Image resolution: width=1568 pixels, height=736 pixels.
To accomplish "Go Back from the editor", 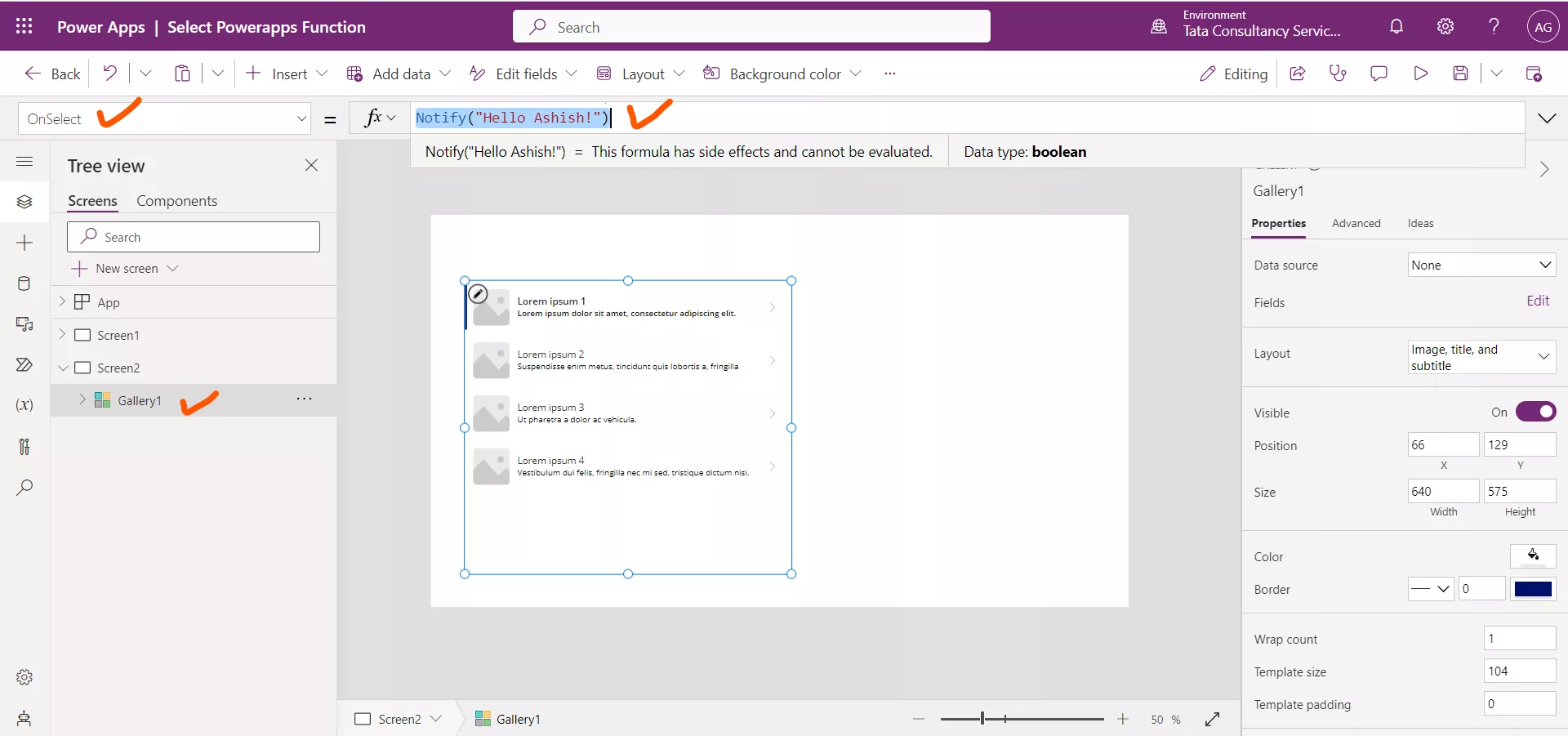I will point(52,74).
